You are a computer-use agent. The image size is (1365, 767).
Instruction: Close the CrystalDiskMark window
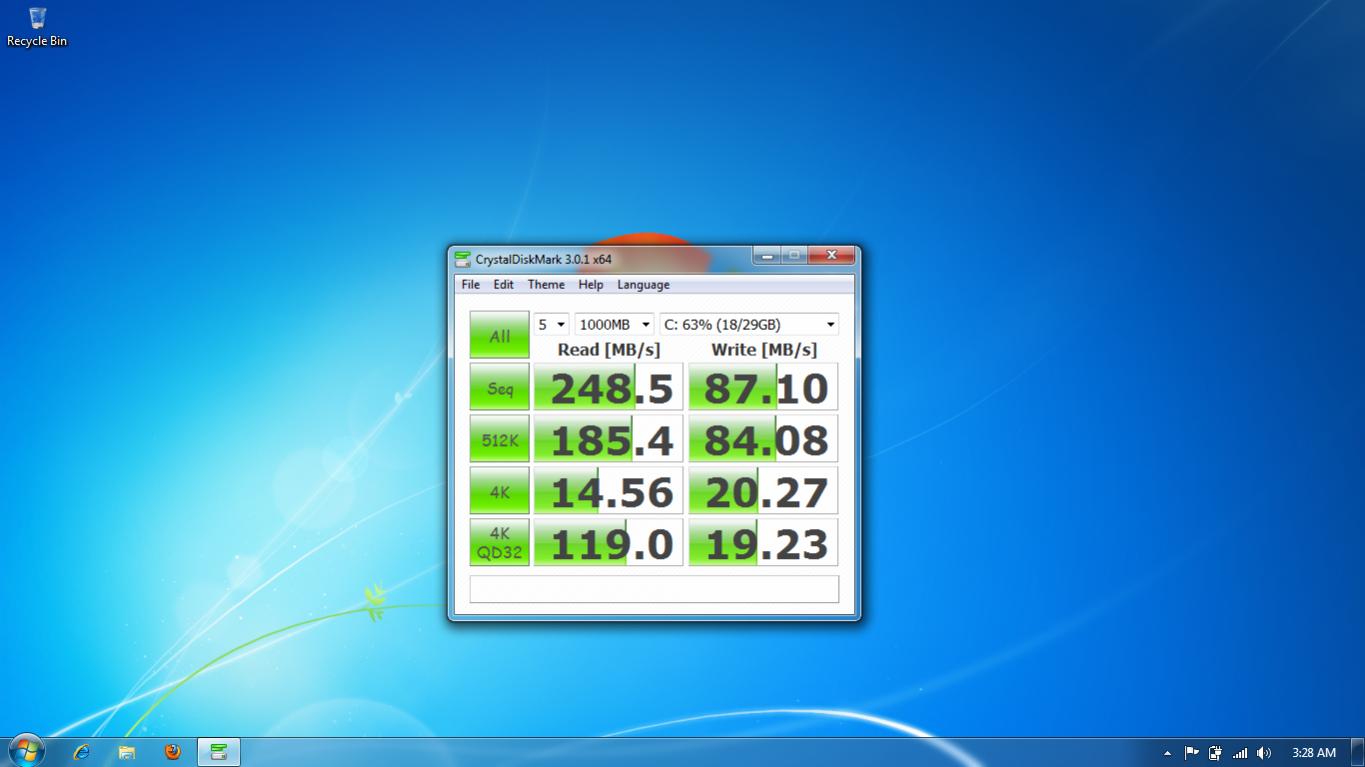pos(831,256)
